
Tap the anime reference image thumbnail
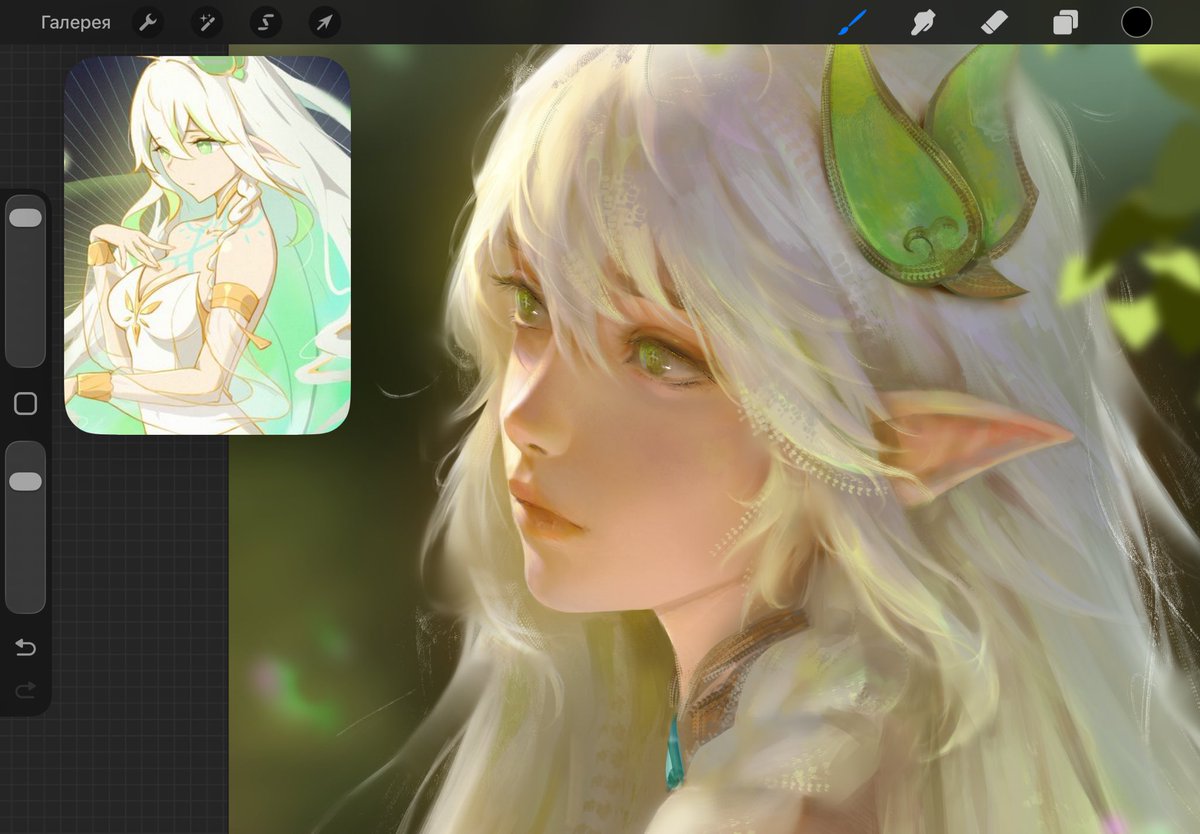tap(208, 245)
